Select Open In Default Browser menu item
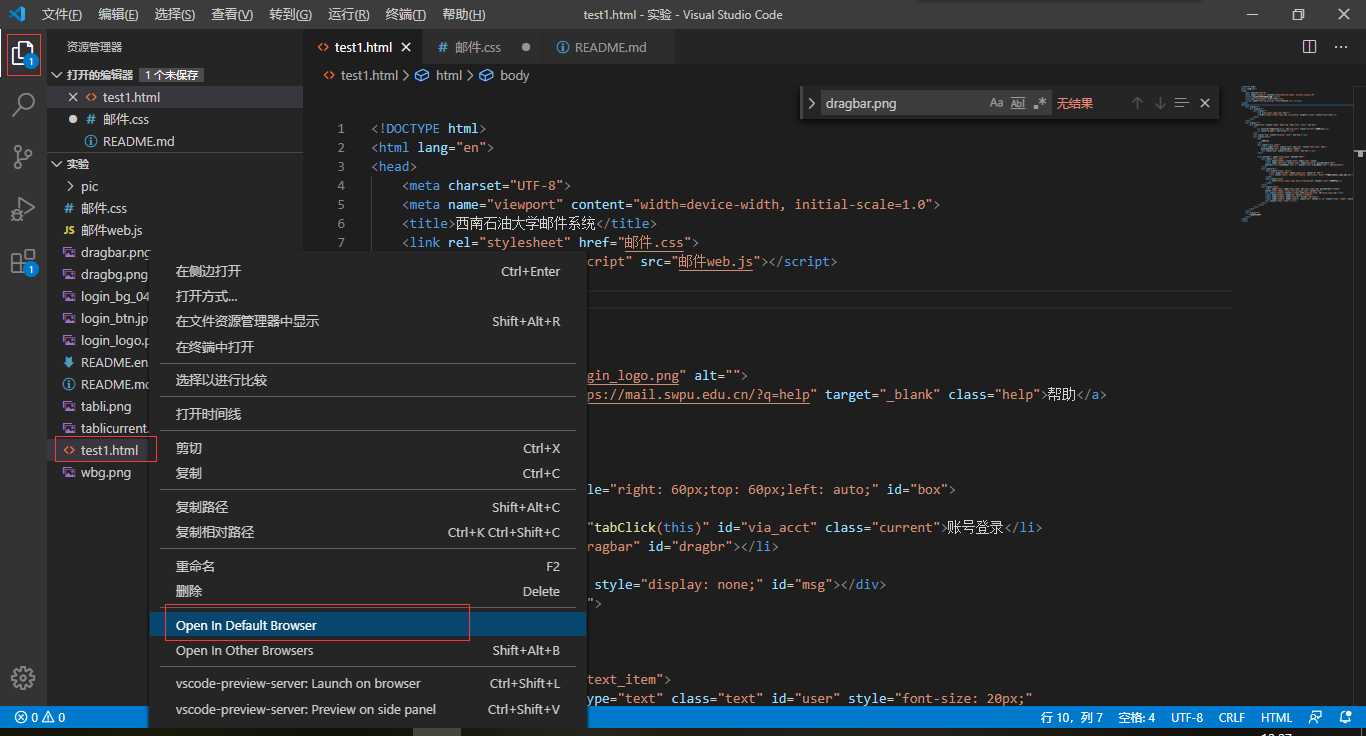Screen dimensions: 1366x736 pyautogui.click(x=368, y=625)
